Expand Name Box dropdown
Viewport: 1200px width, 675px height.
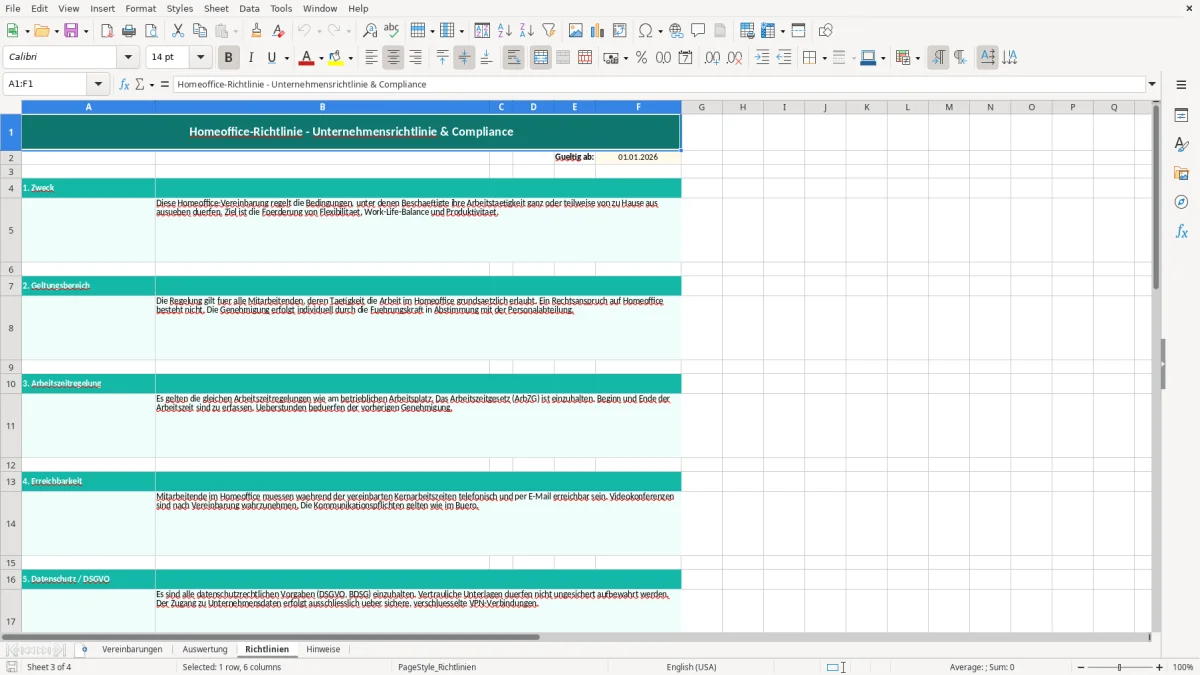pos(98,85)
